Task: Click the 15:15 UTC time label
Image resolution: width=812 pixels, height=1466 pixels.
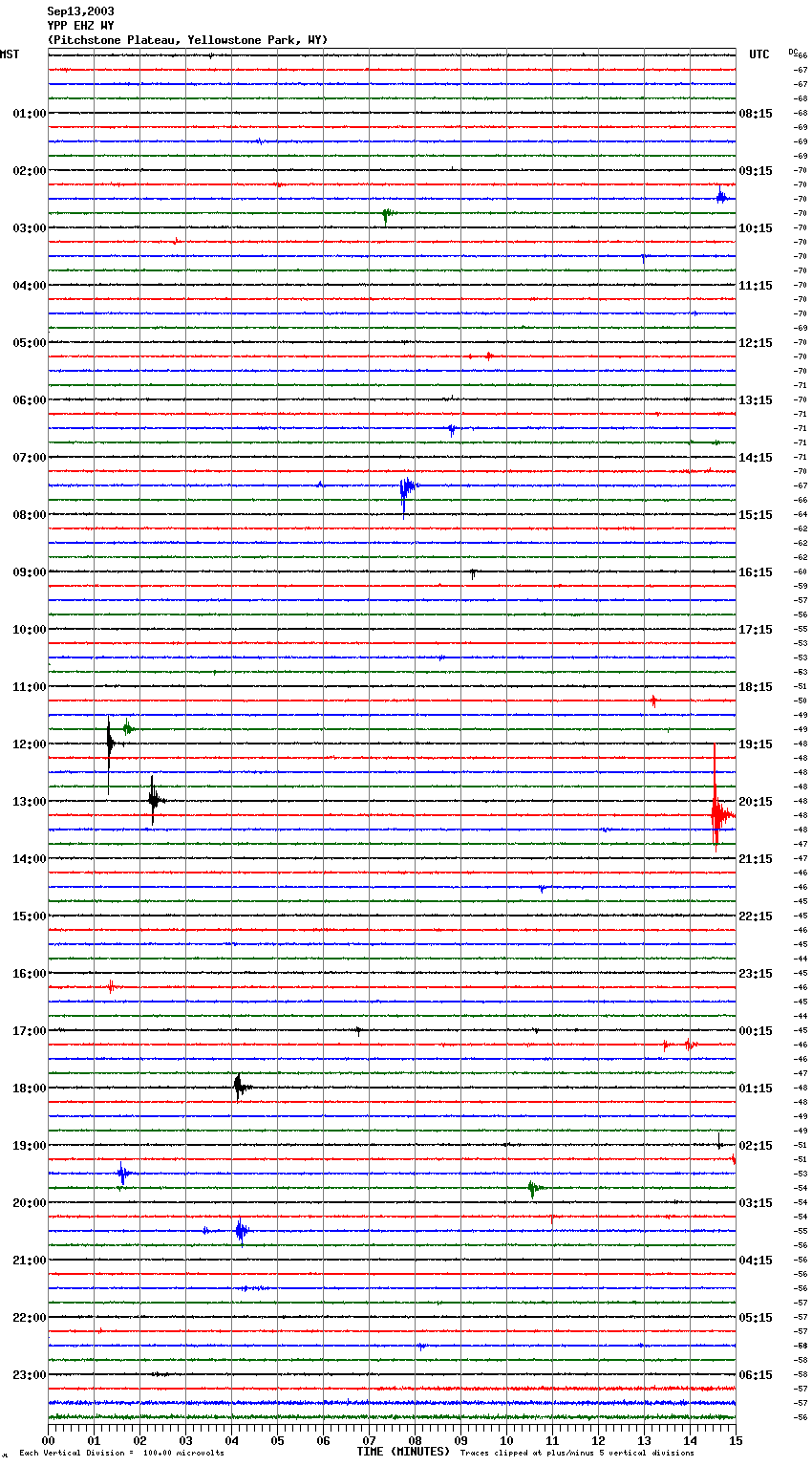Action: click(756, 515)
